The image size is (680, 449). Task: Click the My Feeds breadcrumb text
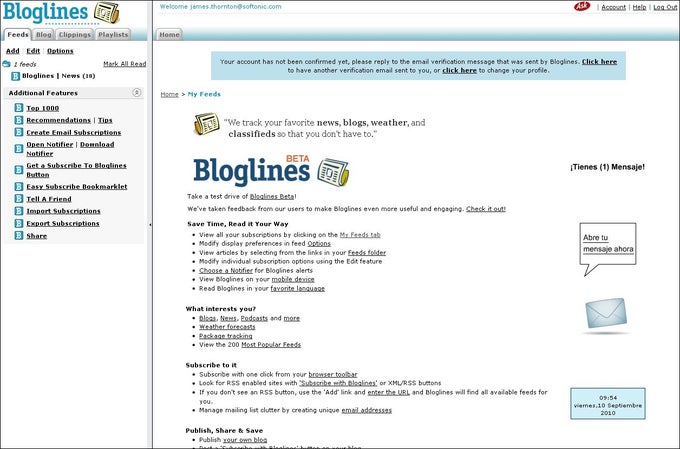click(x=204, y=94)
